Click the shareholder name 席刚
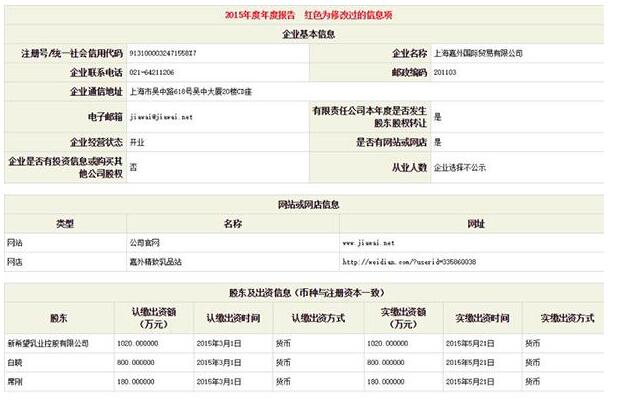This screenshot has width=625, height=409. pos(14,382)
